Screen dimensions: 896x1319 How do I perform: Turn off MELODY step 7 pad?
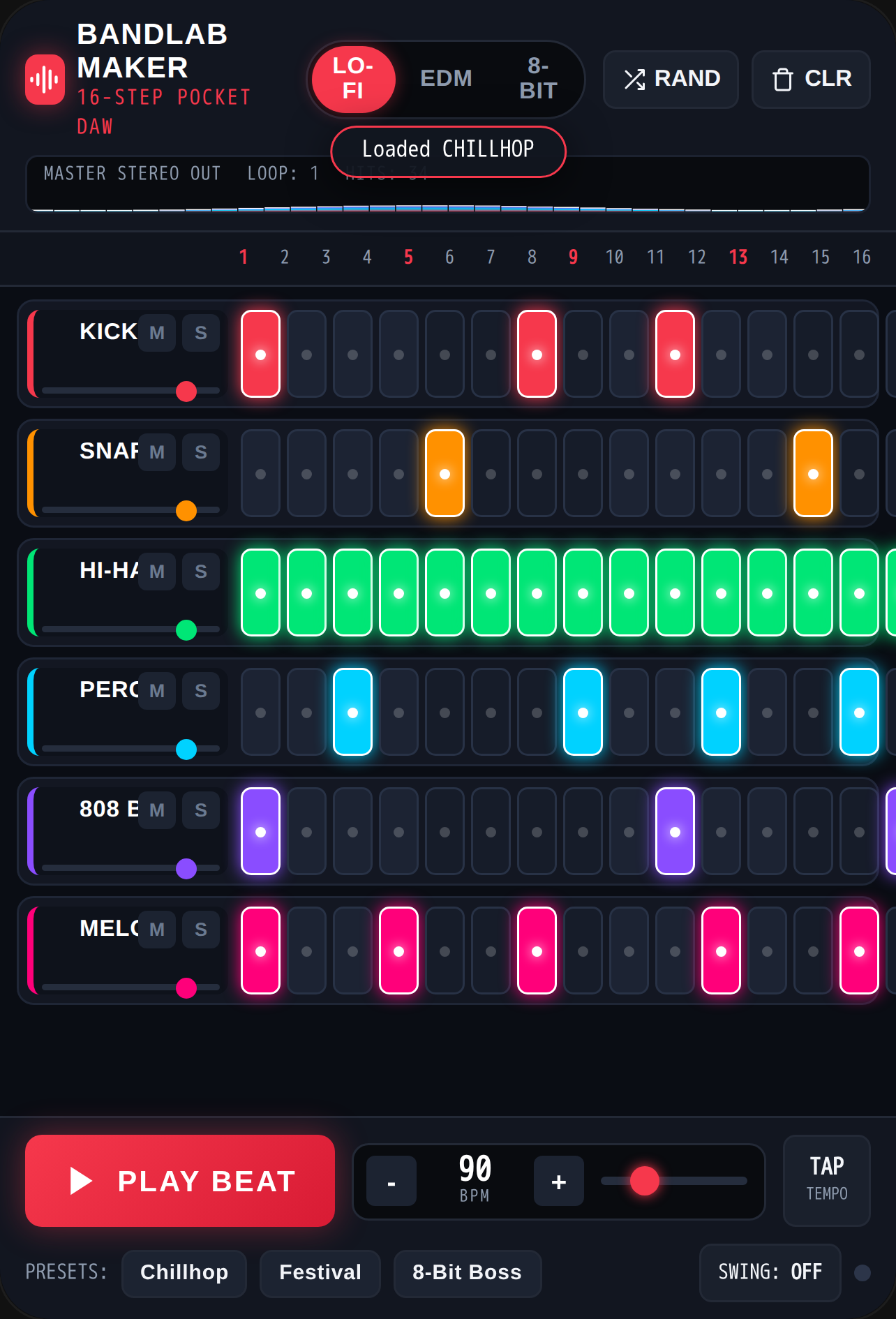537,951
